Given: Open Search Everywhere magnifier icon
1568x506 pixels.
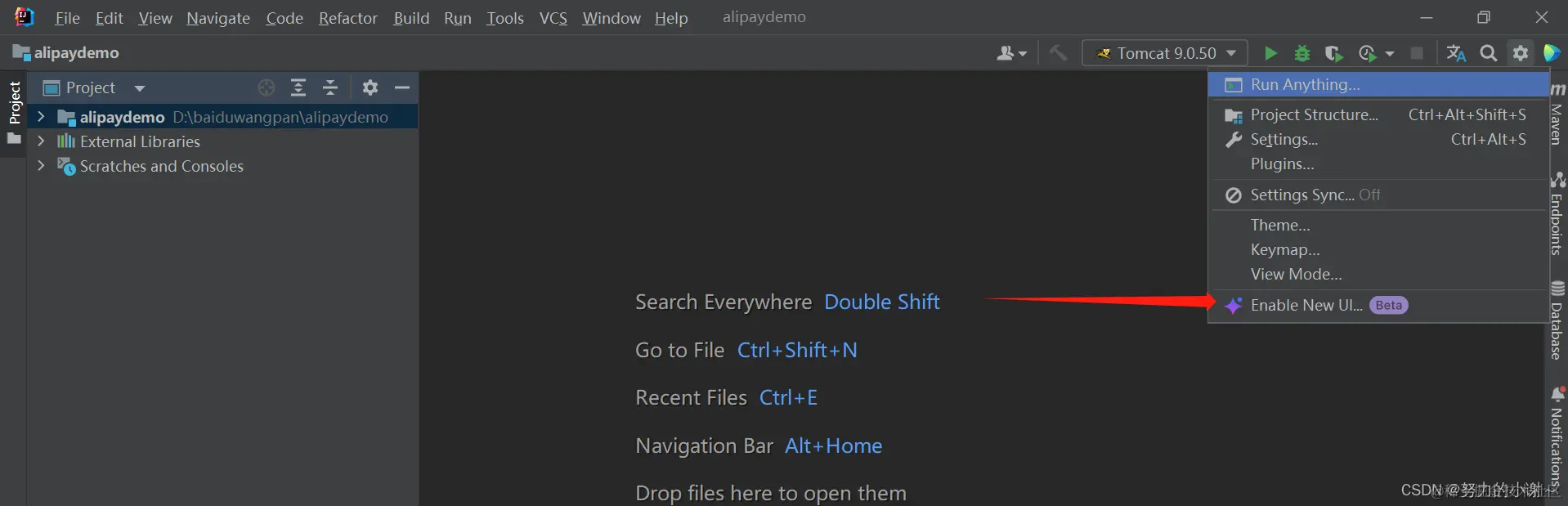Looking at the screenshot, I should pyautogui.click(x=1489, y=53).
